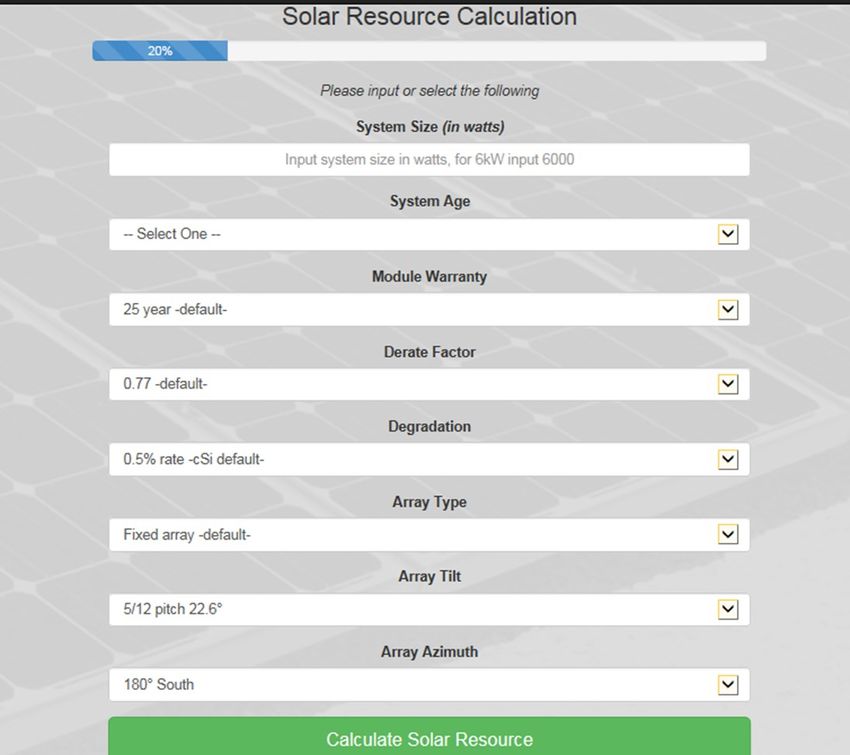Click the arrow icon on Derate Factor

[728, 384]
